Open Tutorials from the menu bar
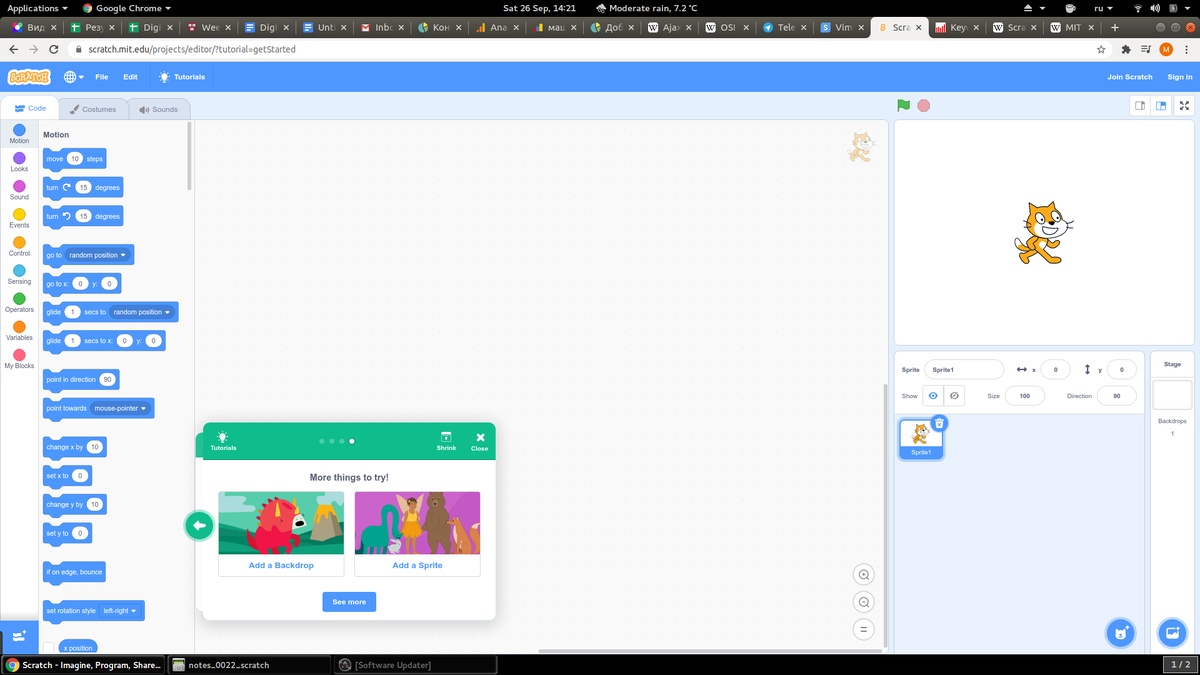Image resolution: width=1200 pixels, height=675 pixels. pyautogui.click(x=182, y=77)
